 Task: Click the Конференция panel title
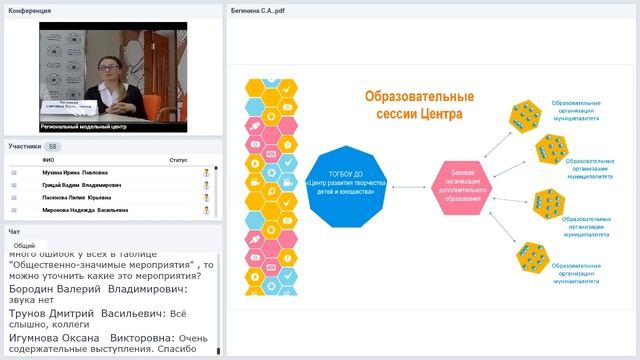[x=29, y=11]
